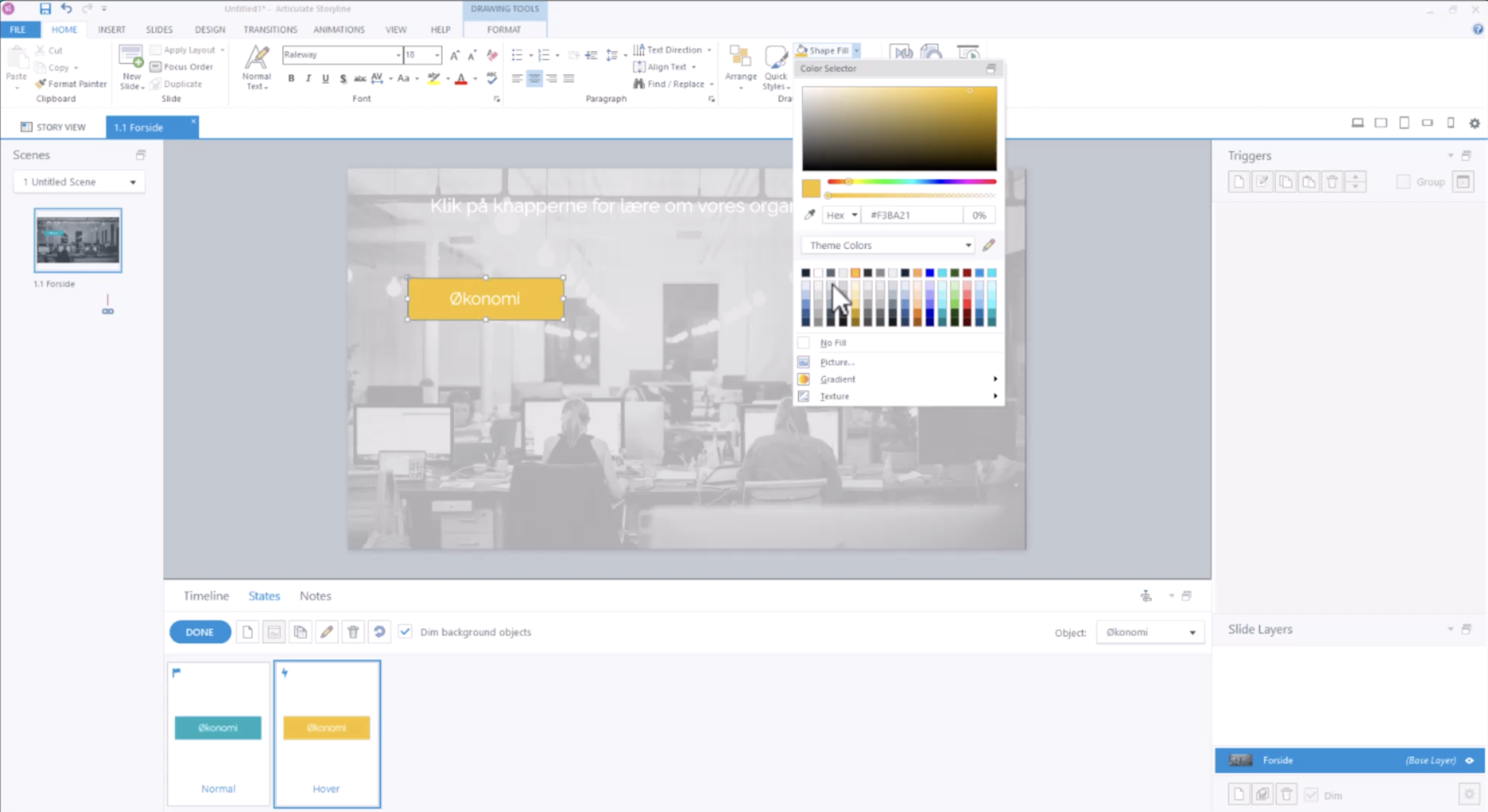This screenshot has height=812, width=1488.
Task: Click the hue slider in Color Selector
Action: (x=911, y=182)
